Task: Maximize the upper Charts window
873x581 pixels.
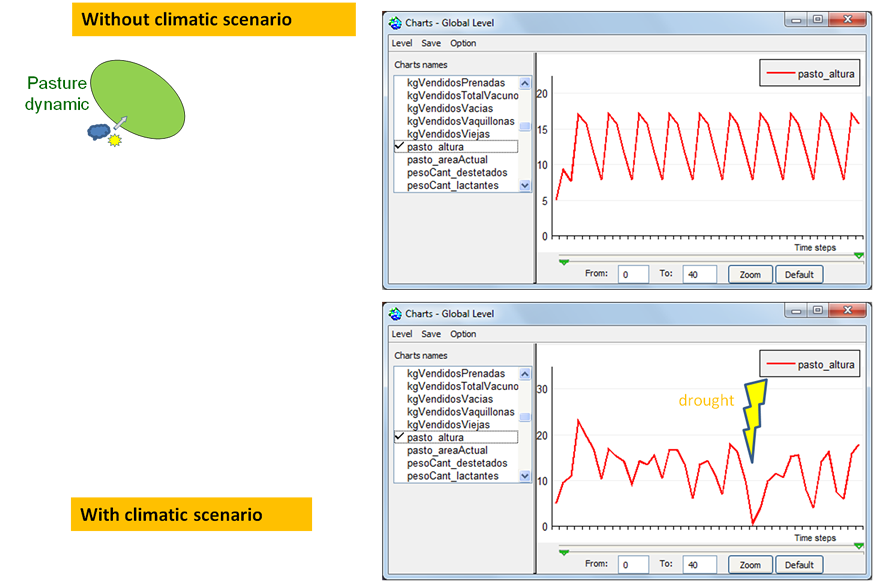Action: [817, 22]
